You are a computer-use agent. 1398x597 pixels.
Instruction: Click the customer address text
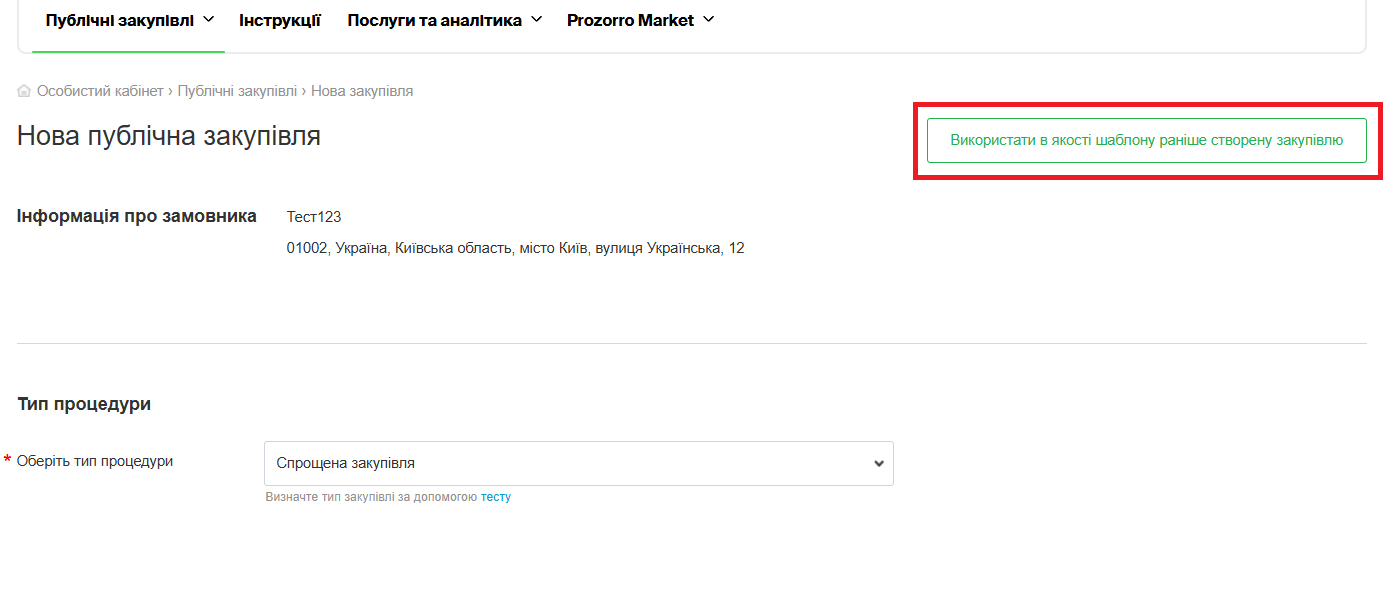515,248
